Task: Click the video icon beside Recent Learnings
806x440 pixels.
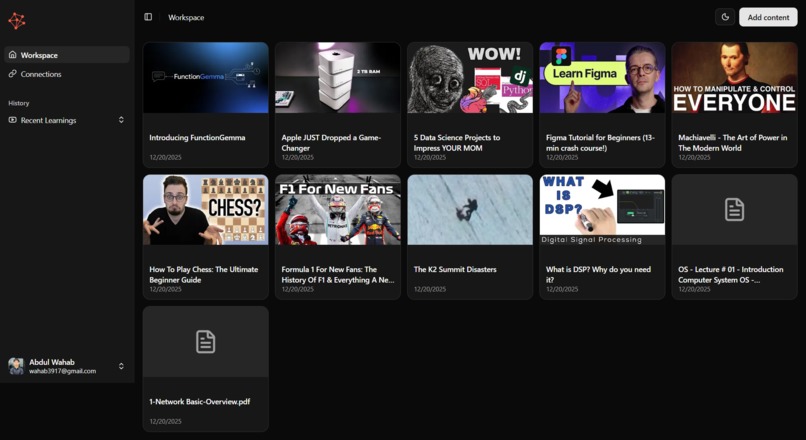Action: point(12,120)
